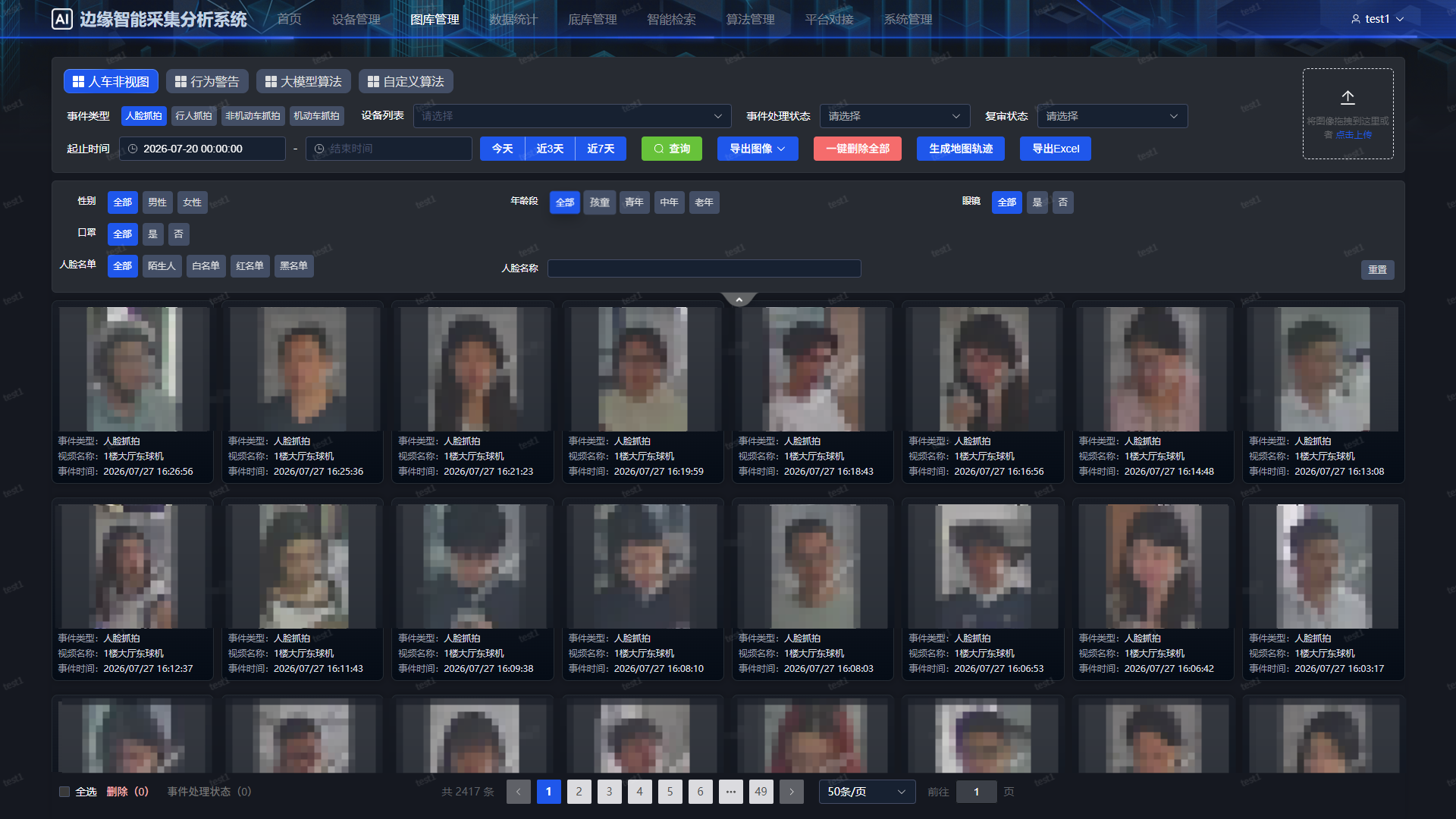Open the 复审状态 dropdown
The image size is (1456, 819).
point(1112,116)
